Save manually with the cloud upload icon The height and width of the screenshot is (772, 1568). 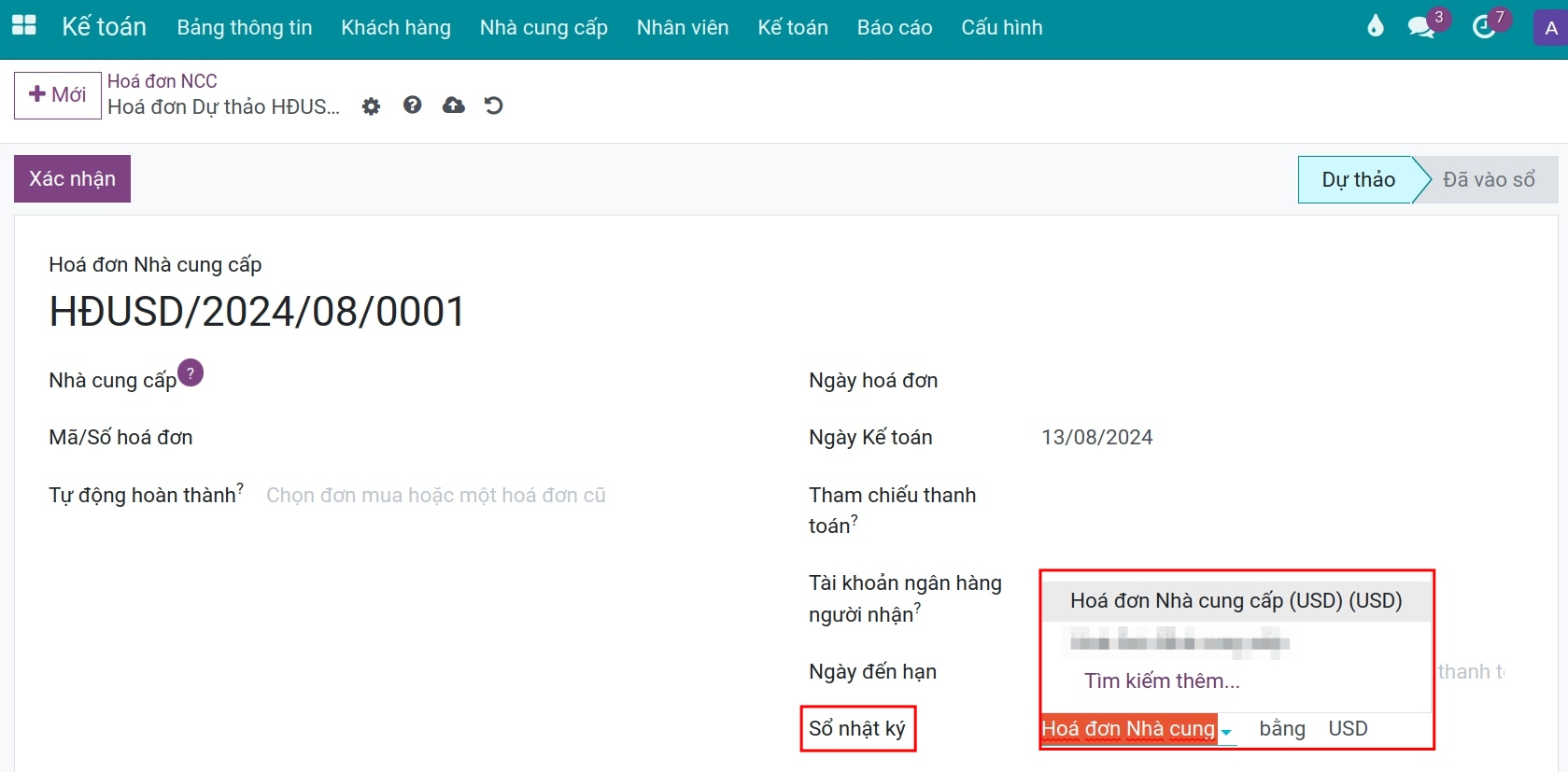(453, 105)
